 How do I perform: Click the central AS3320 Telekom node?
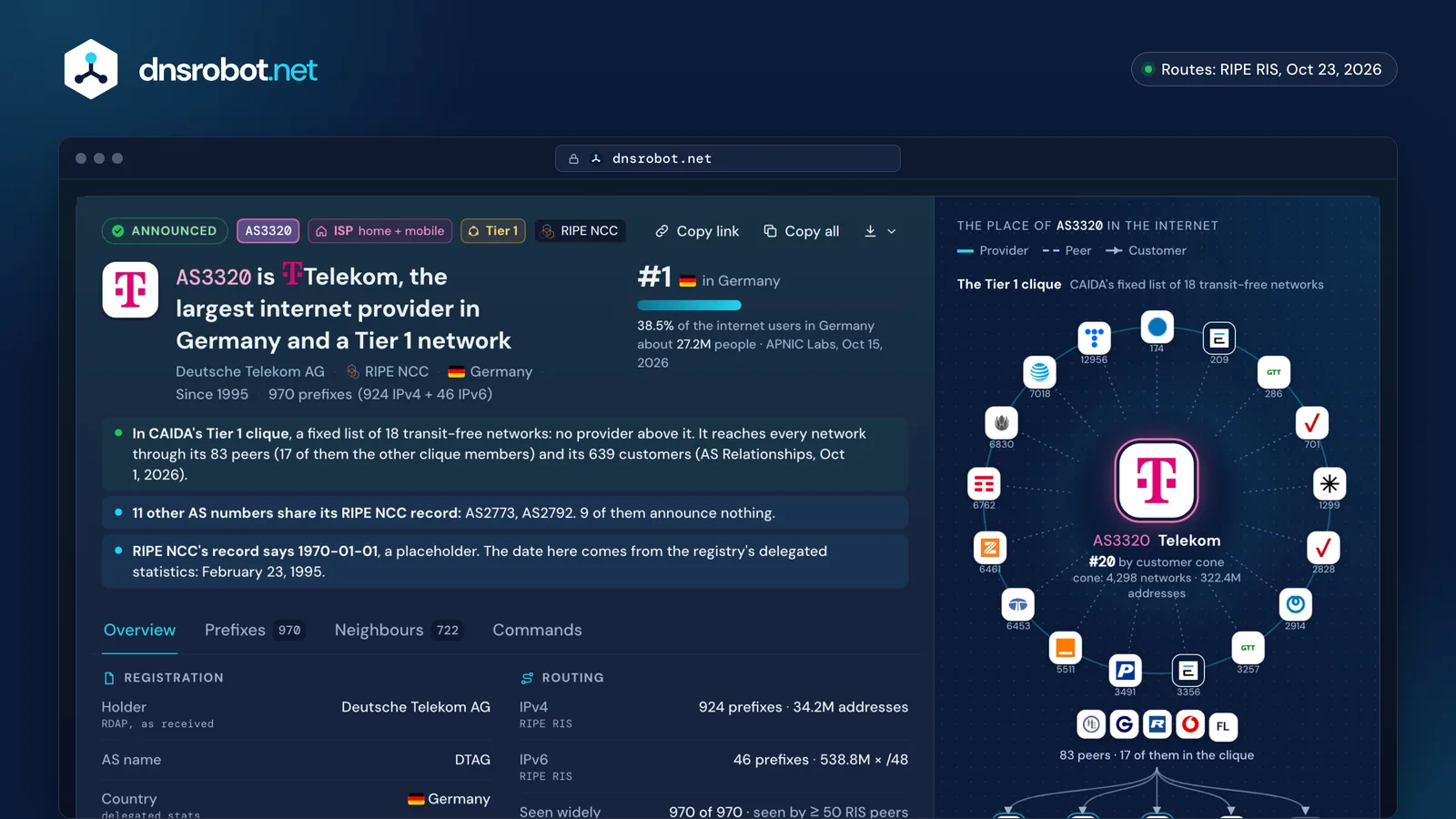point(1157,480)
